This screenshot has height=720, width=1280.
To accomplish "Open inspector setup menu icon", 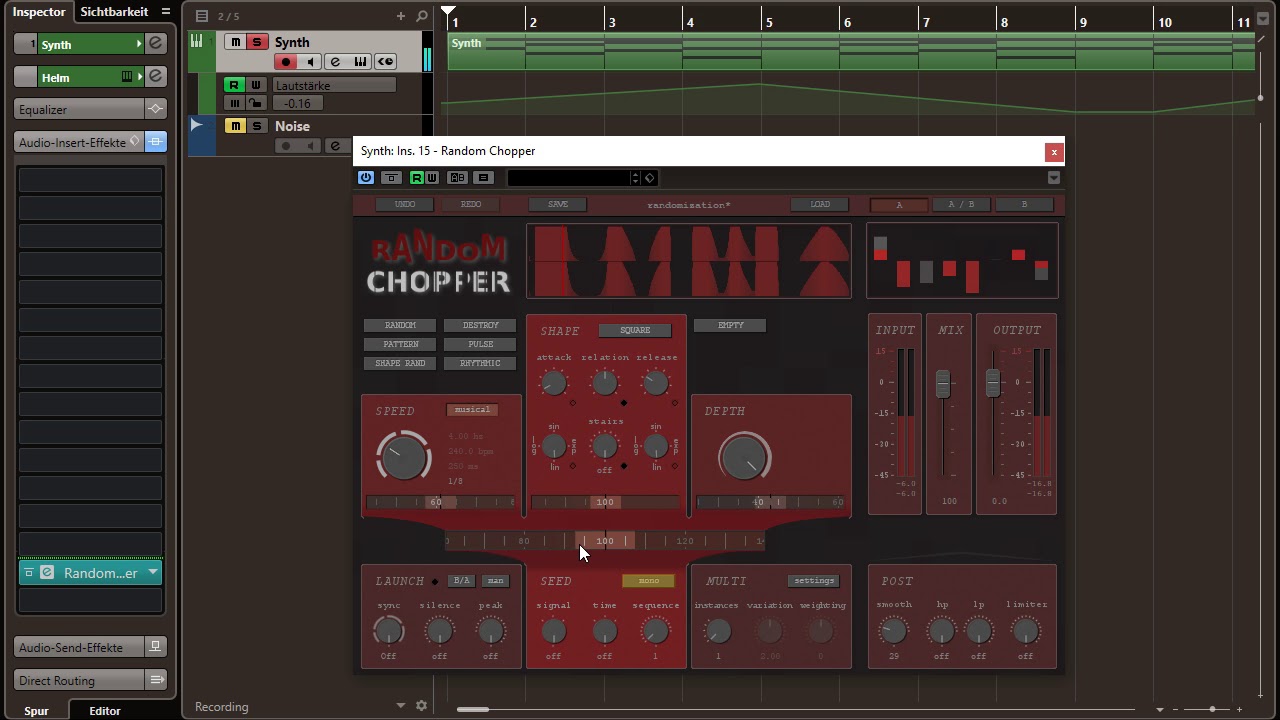I will (166, 12).
